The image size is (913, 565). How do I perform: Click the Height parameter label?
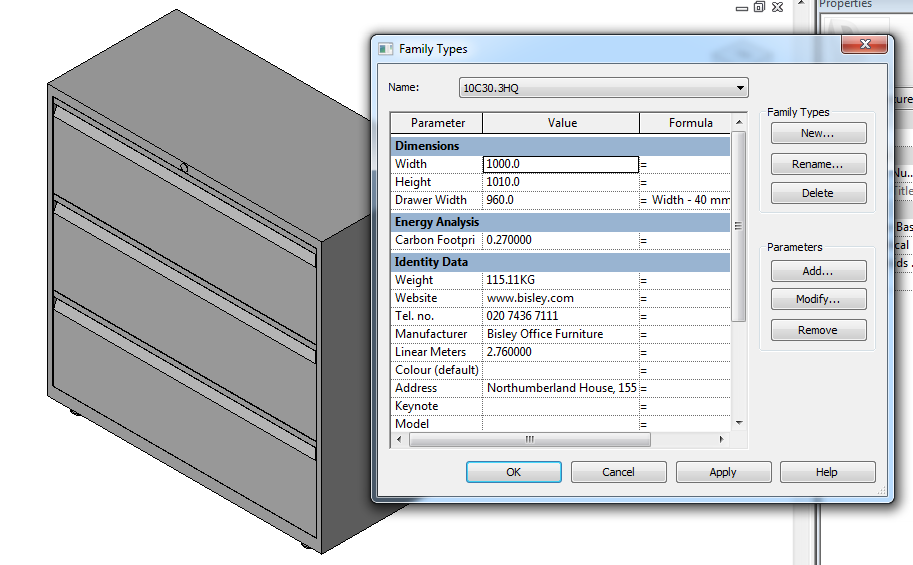(x=413, y=182)
